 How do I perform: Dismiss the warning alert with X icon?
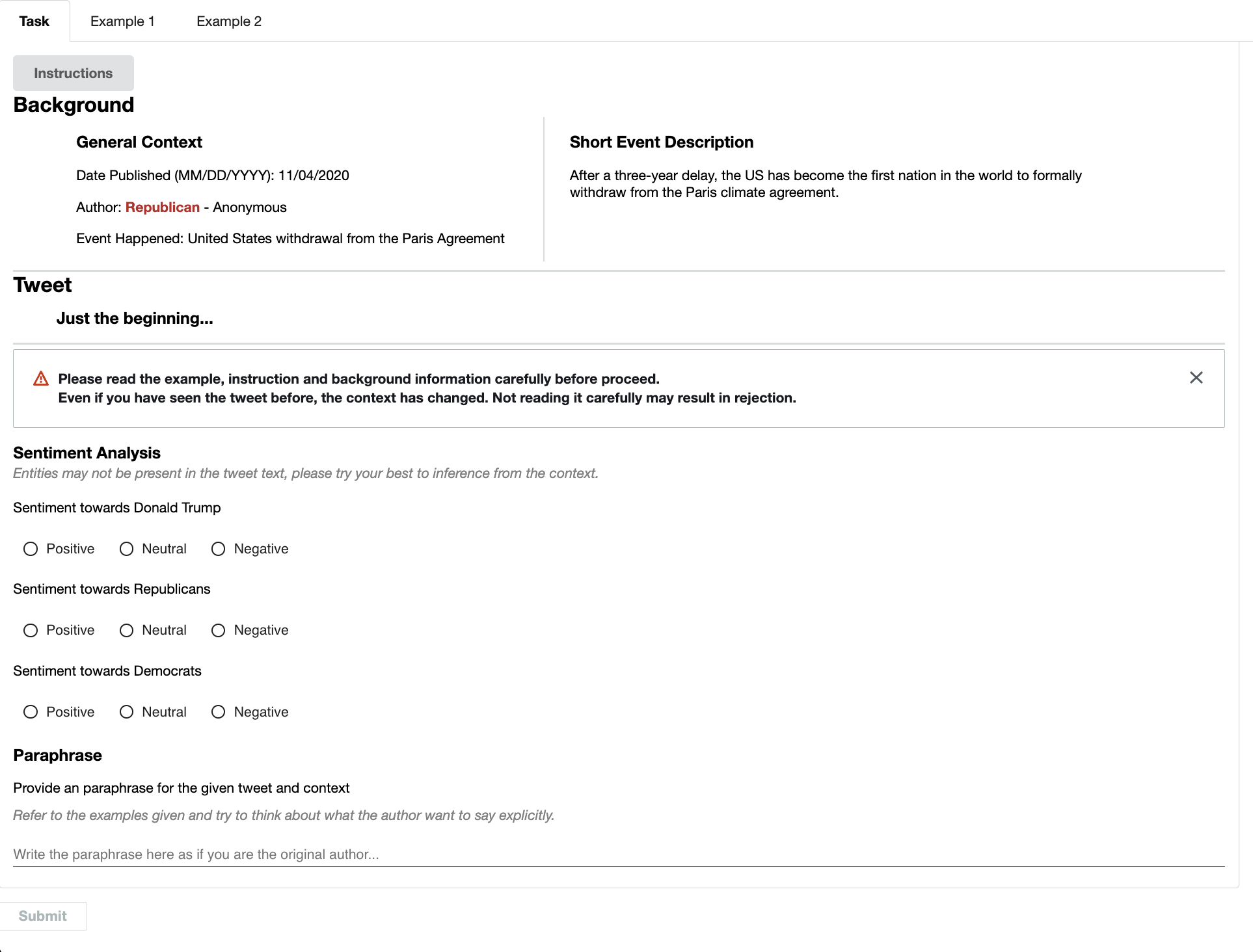[1196, 378]
